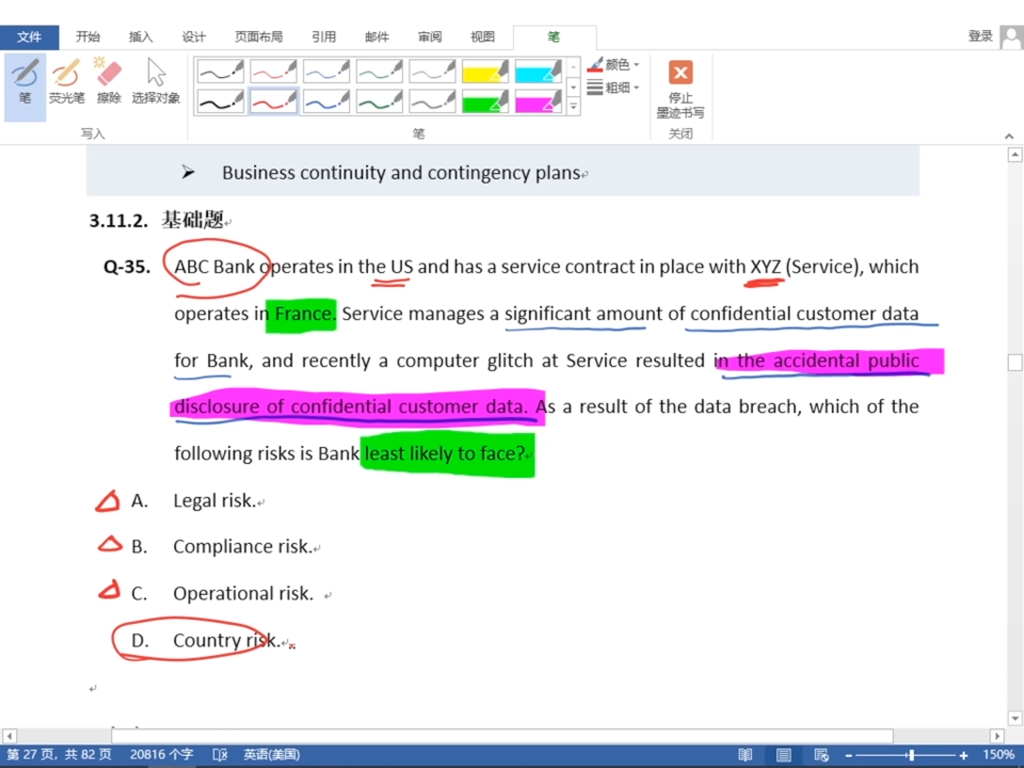Pick the thick green pen style
This screenshot has width=1024, height=768.
click(379, 101)
